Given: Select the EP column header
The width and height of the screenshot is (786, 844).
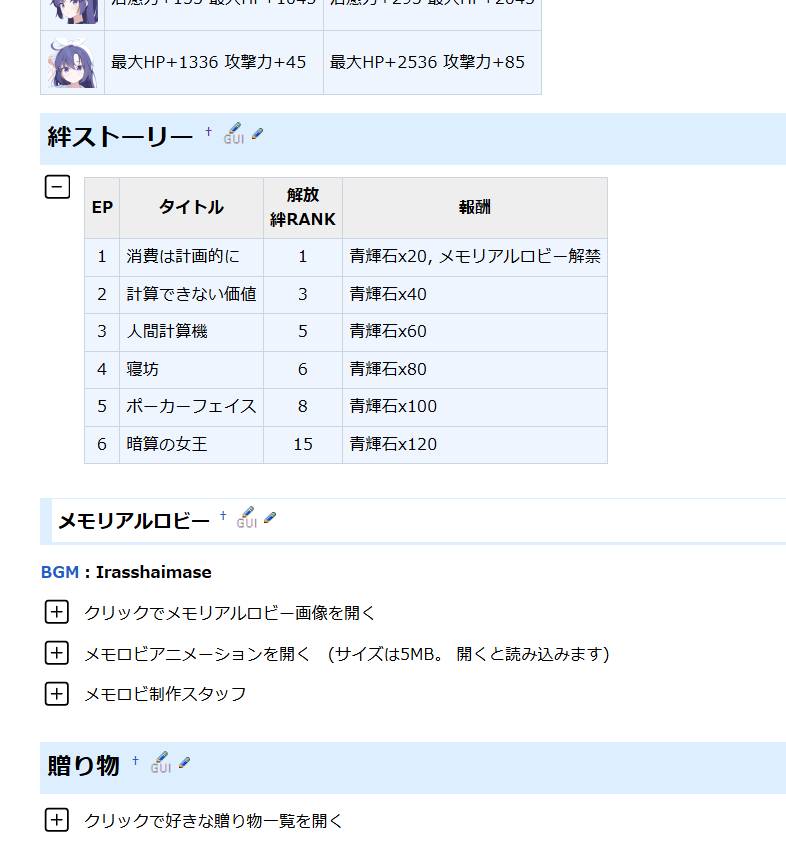Looking at the screenshot, I should coord(102,207).
